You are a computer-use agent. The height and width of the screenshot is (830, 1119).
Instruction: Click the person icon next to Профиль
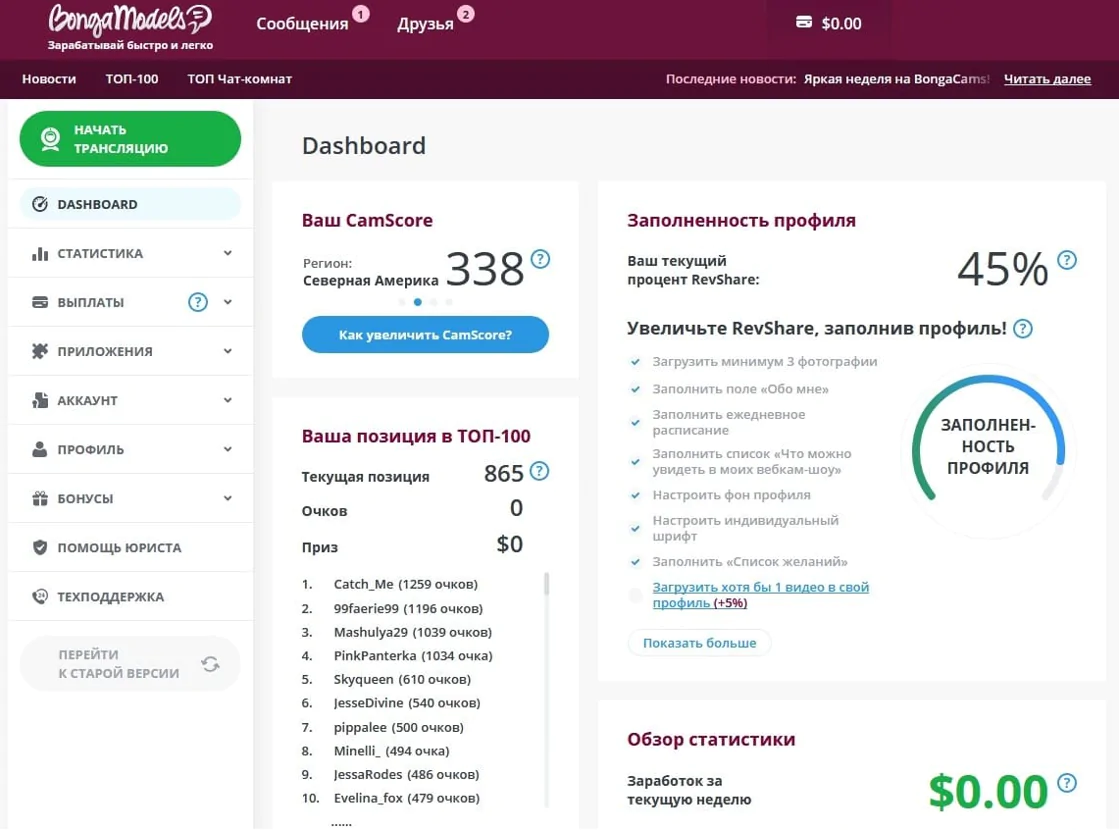[x=40, y=449]
